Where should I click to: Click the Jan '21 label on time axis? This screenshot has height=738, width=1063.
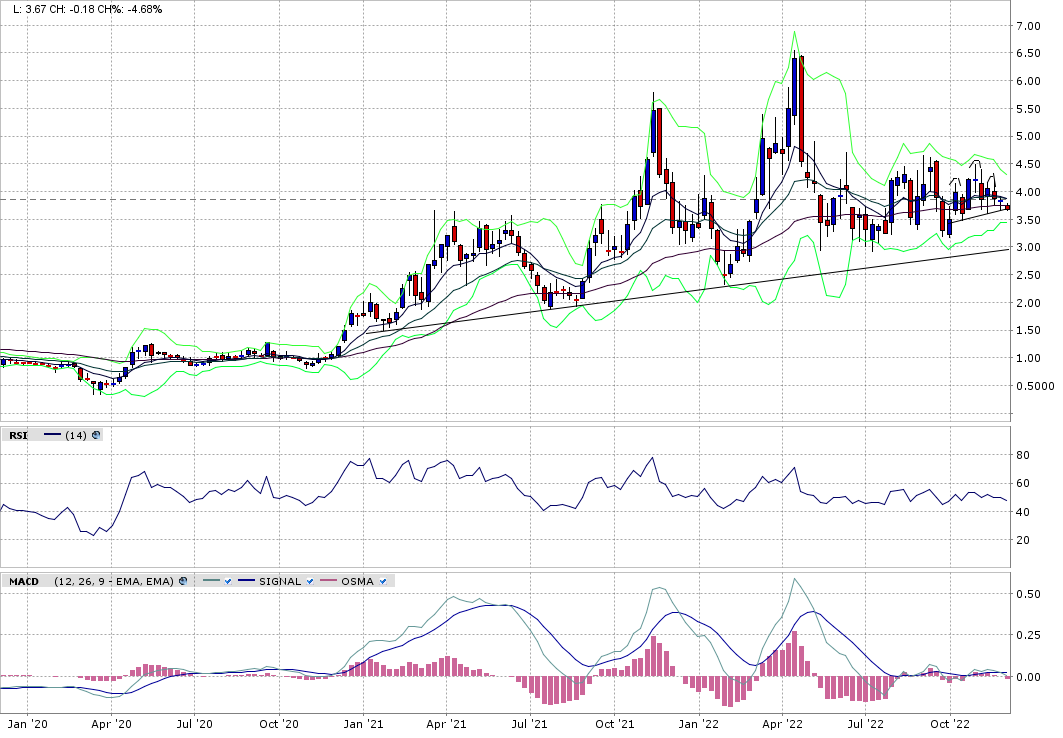366,723
